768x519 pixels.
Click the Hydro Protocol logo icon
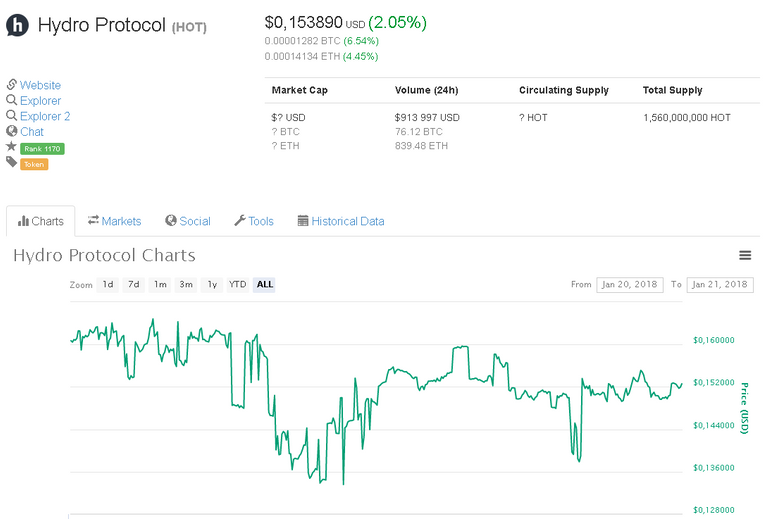pyautogui.click(x=17, y=25)
